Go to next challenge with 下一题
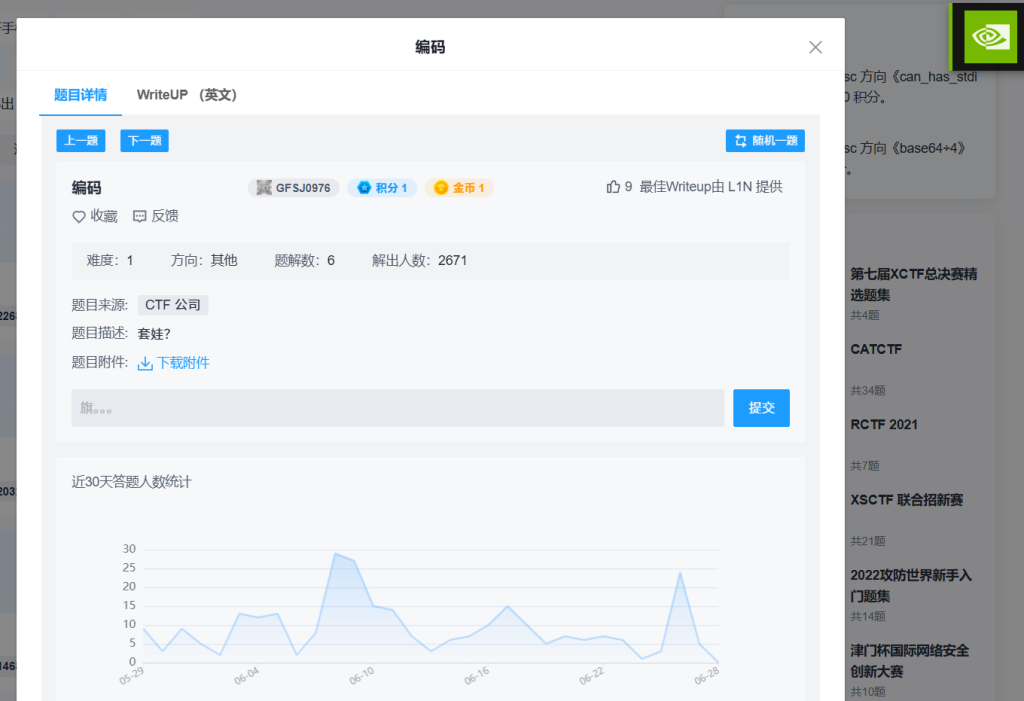This screenshot has width=1024, height=701. [144, 141]
